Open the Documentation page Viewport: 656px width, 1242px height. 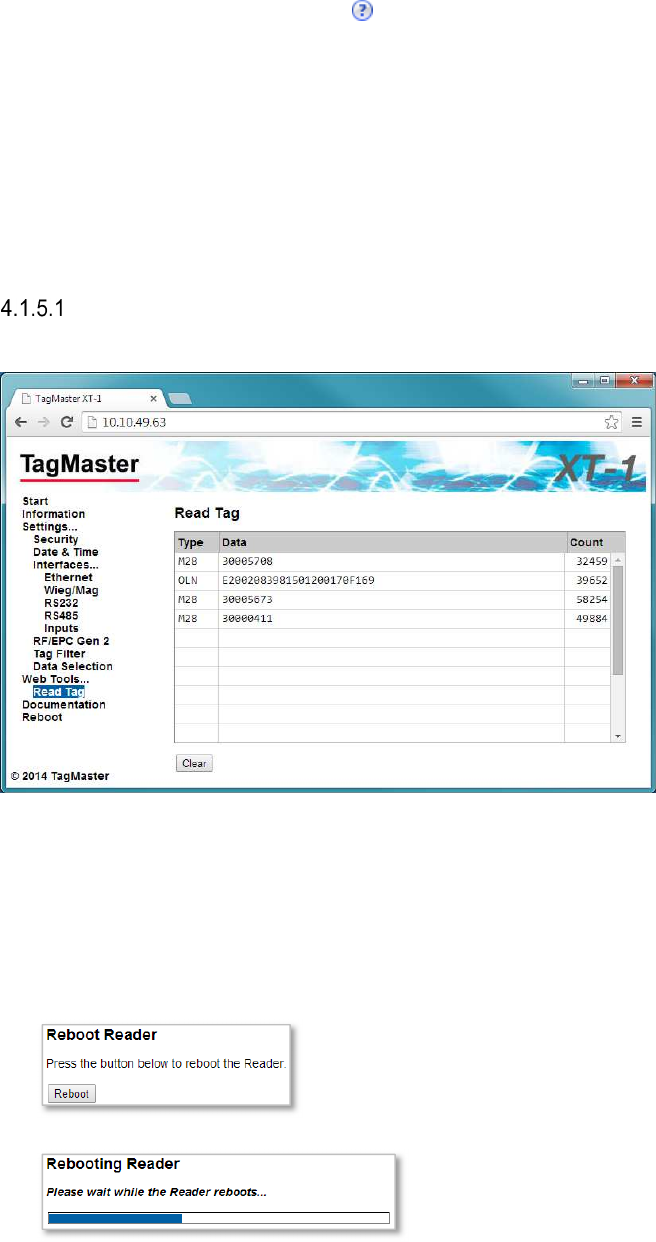tap(64, 704)
